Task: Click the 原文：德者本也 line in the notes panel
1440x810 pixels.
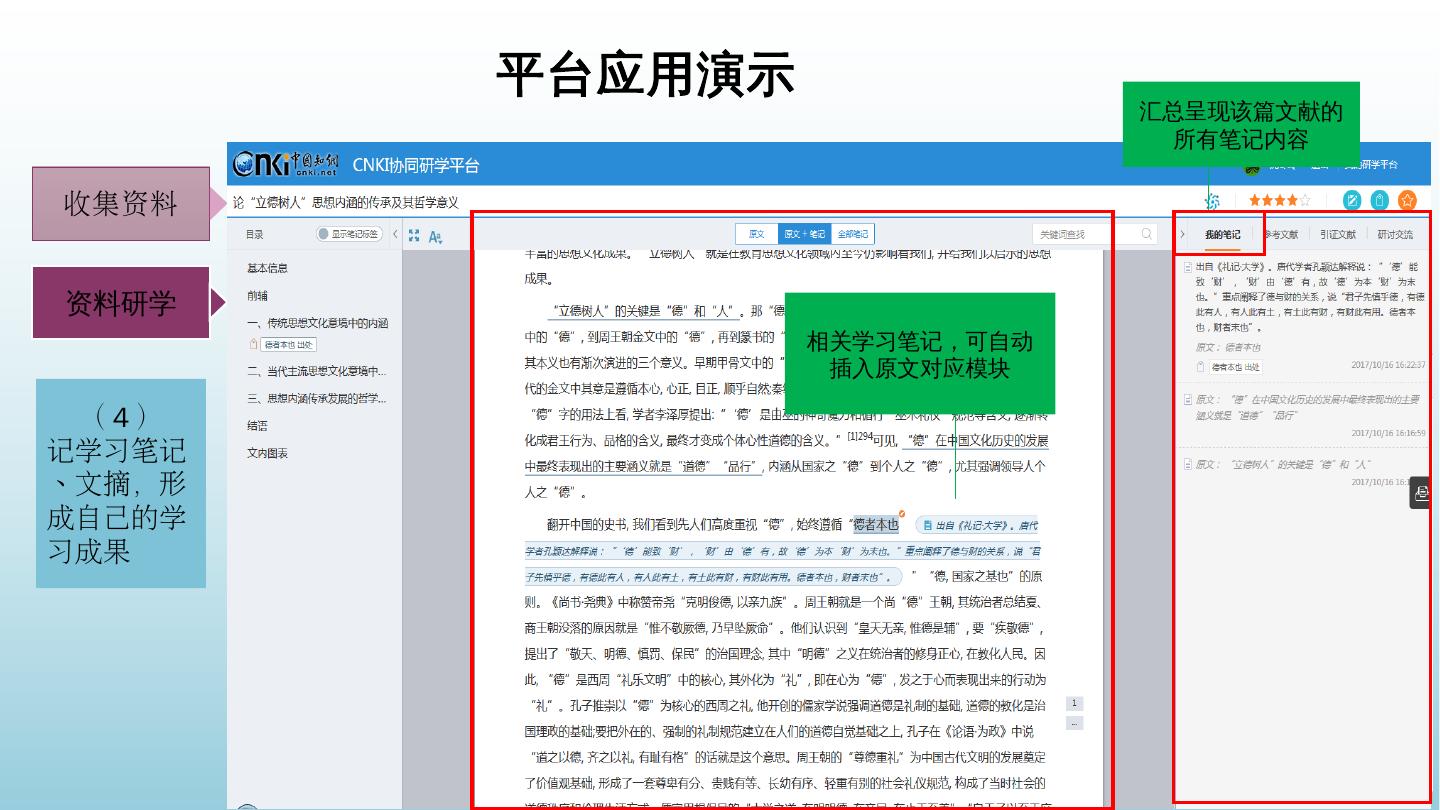Action: [1228, 347]
